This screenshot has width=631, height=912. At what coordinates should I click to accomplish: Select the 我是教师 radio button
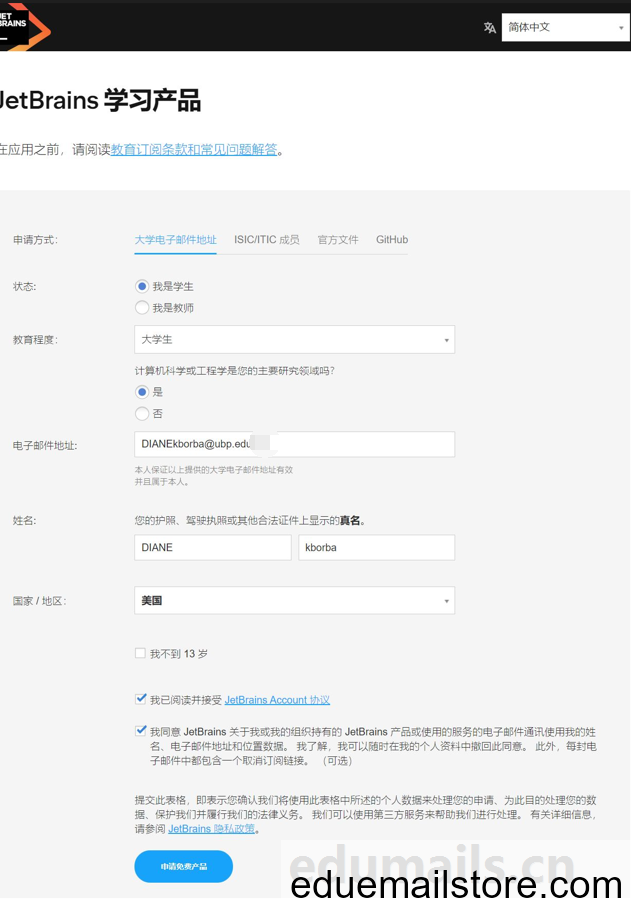click(x=142, y=308)
